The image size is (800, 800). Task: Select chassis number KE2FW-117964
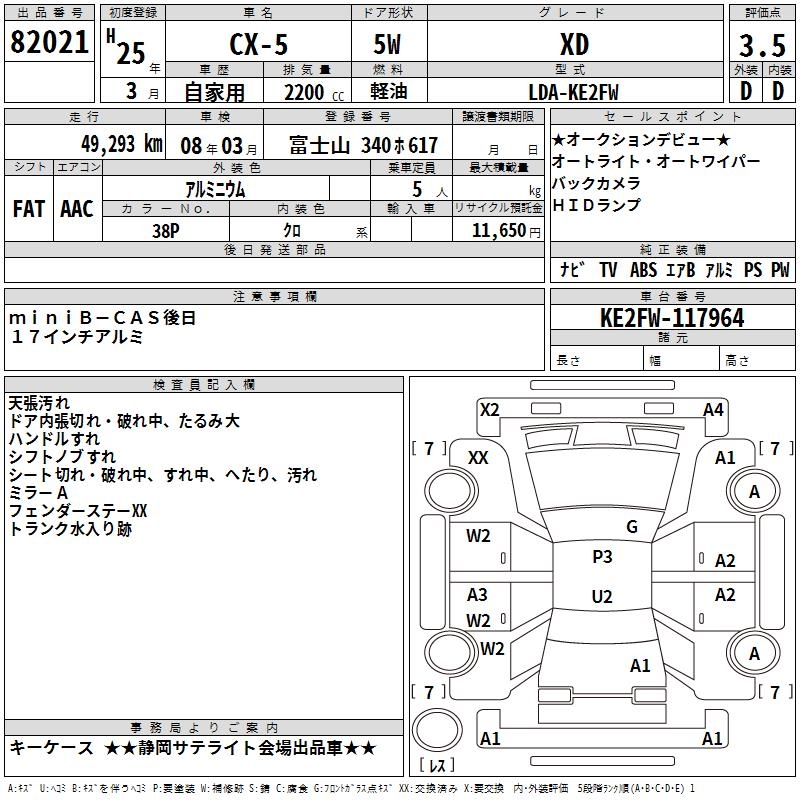[x=672, y=318]
